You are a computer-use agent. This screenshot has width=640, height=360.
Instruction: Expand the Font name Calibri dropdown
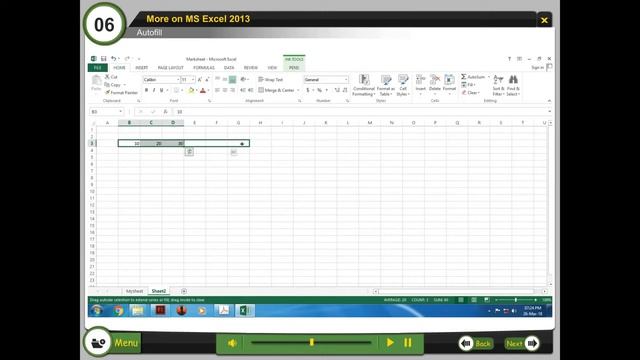pos(178,80)
